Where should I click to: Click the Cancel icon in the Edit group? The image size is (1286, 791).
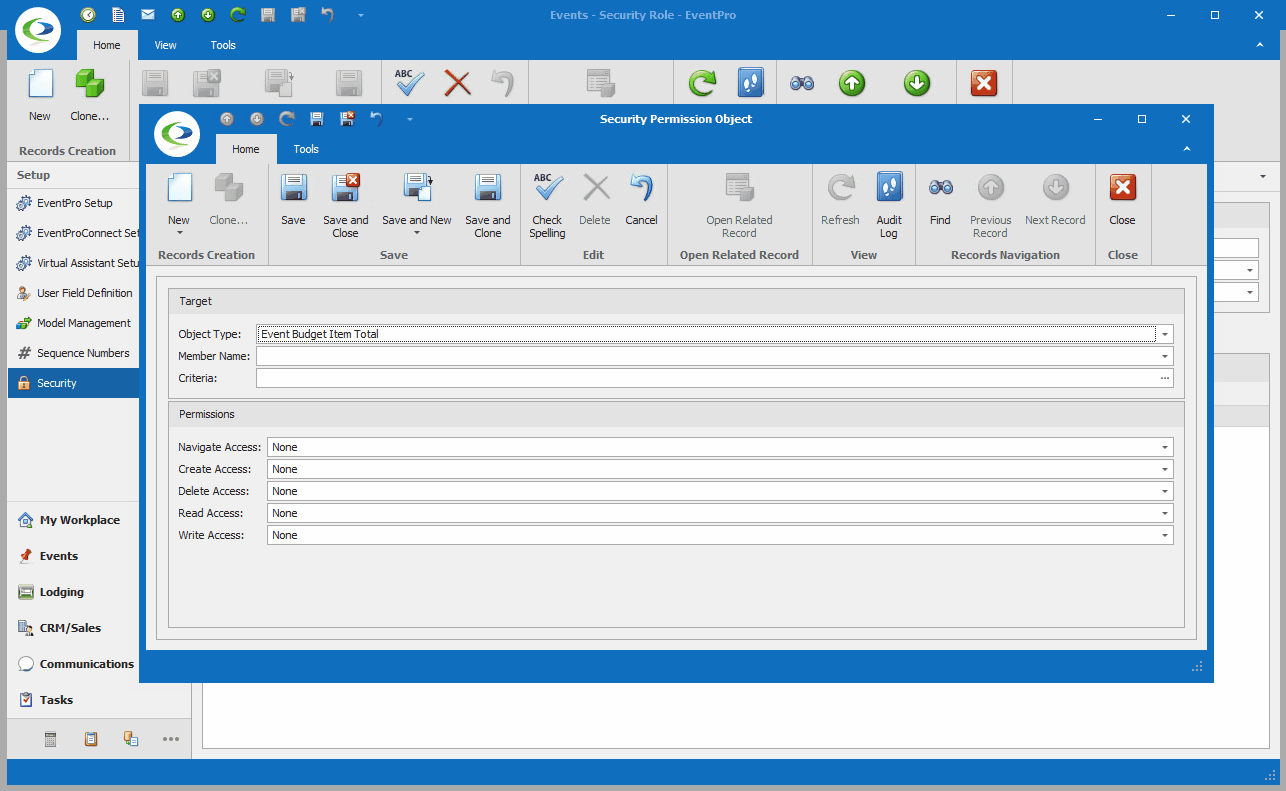[x=641, y=187]
